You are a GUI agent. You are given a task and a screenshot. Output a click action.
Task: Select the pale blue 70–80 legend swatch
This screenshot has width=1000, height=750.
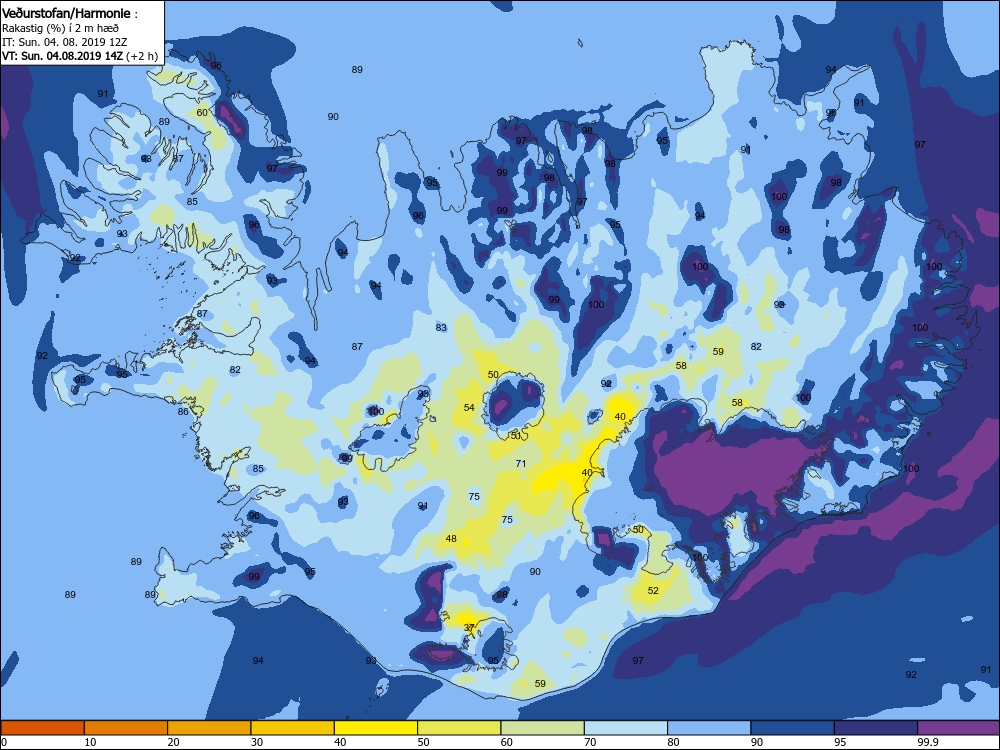tap(626, 728)
